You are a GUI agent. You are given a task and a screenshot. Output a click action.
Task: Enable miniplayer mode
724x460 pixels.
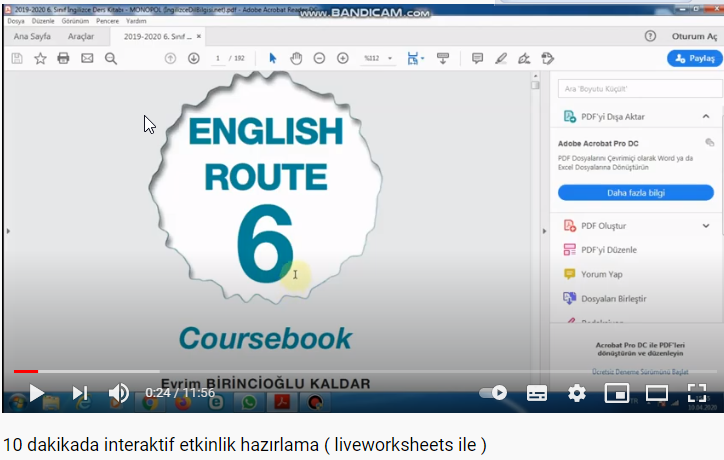click(616, 393)
